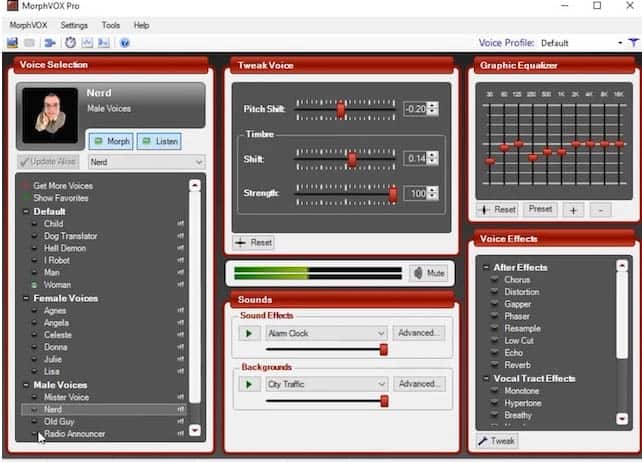
Task: Click Show Favorites
Action: click(x=61, y=198)
